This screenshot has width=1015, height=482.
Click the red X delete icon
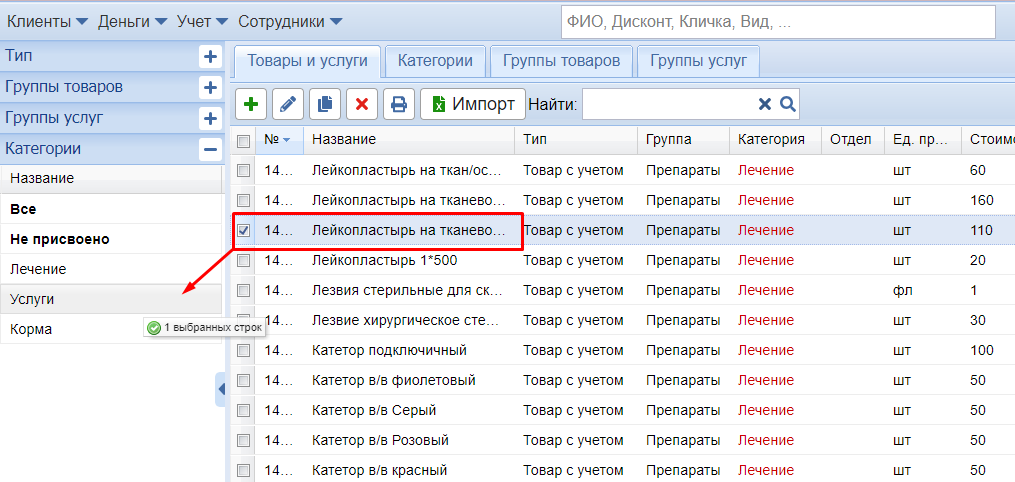point(362,104)
